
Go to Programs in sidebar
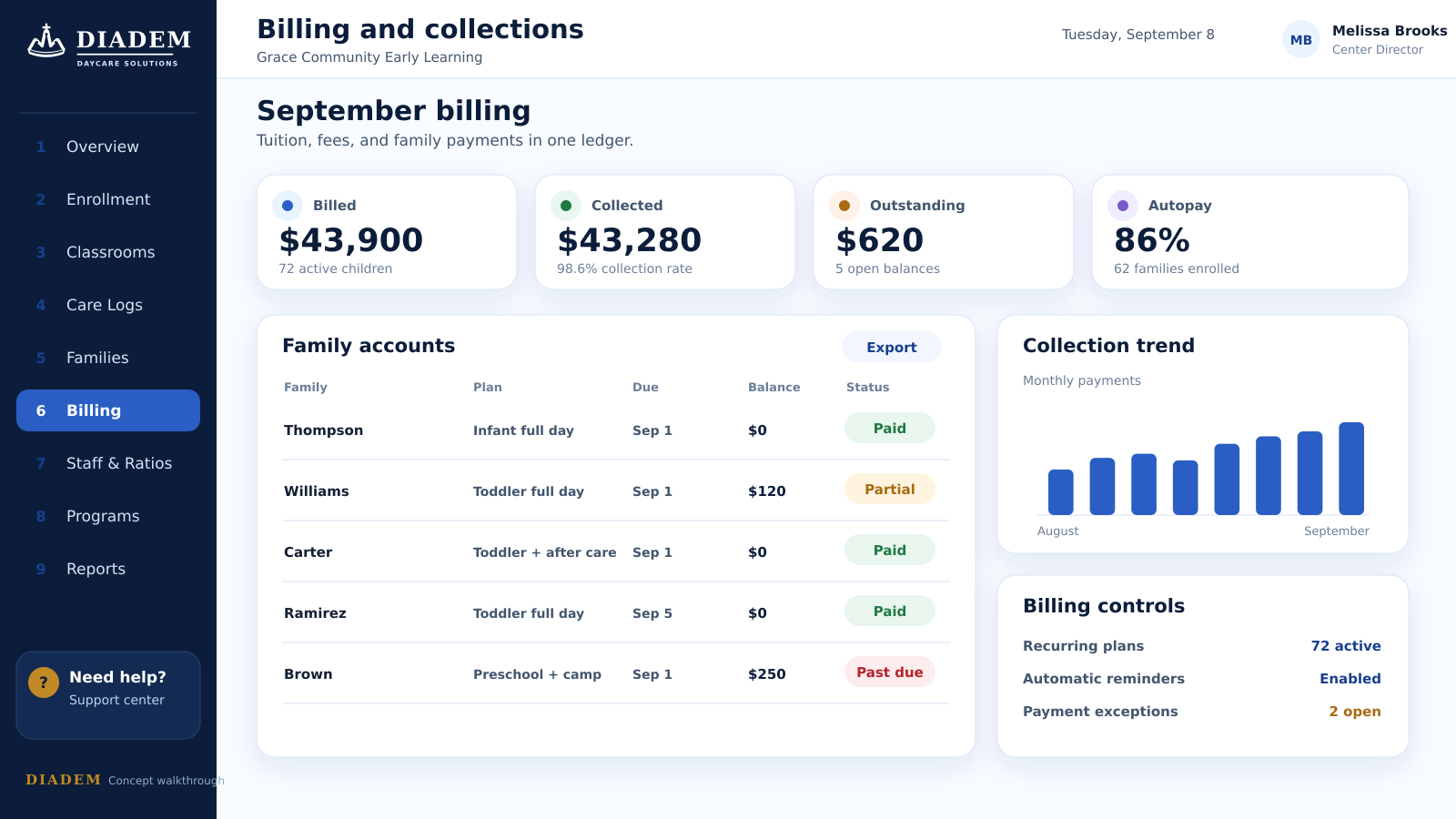[x=108, y=516]
